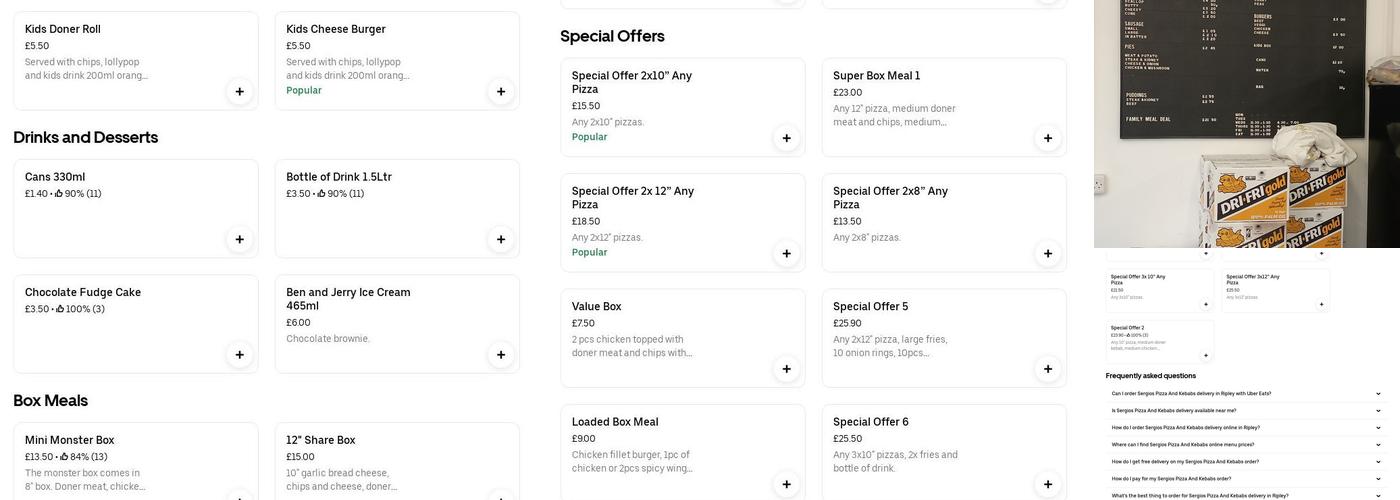This screenshot has height=500, width=1400.
Task: Add Special Offer 2x10" Any Pizza
Action: [x=786, y=138]
